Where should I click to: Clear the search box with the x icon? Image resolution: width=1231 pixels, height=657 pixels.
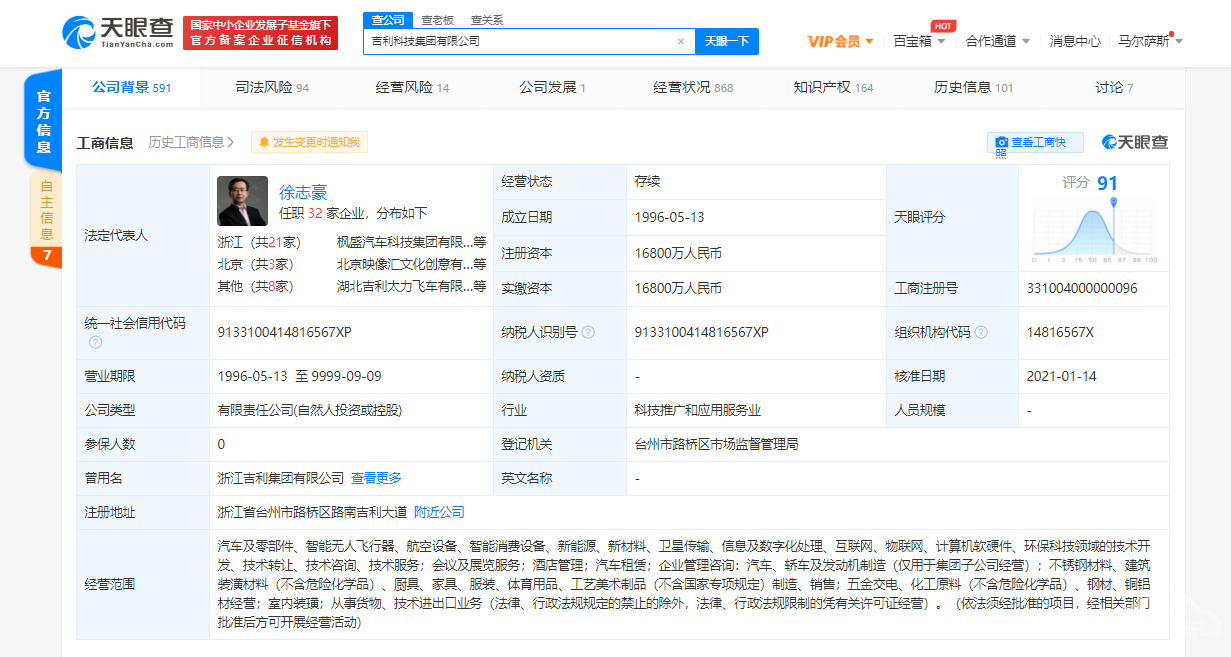tap(681, 41)
